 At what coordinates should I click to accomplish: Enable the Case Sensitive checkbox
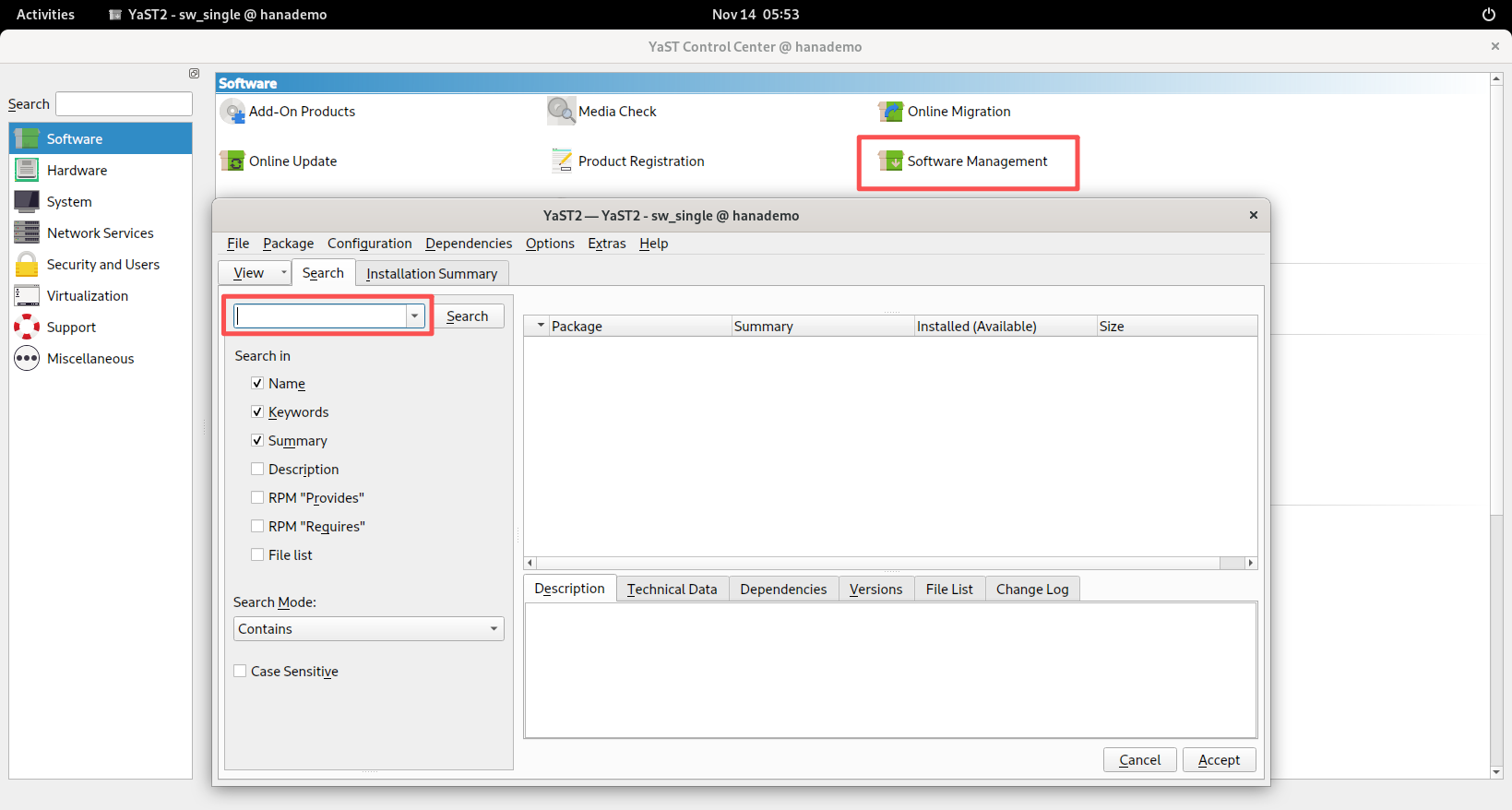[240, 671]
